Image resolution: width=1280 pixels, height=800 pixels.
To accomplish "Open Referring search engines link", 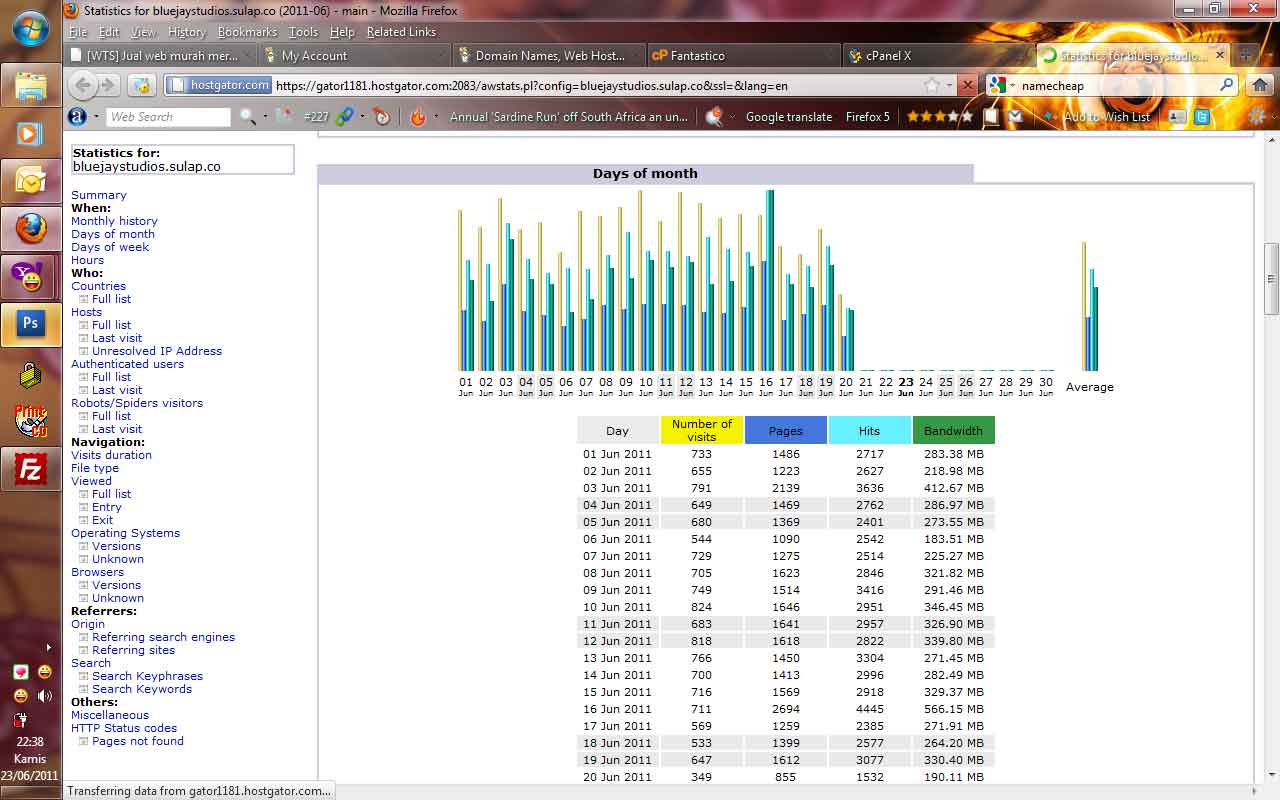I will point(163,637).
